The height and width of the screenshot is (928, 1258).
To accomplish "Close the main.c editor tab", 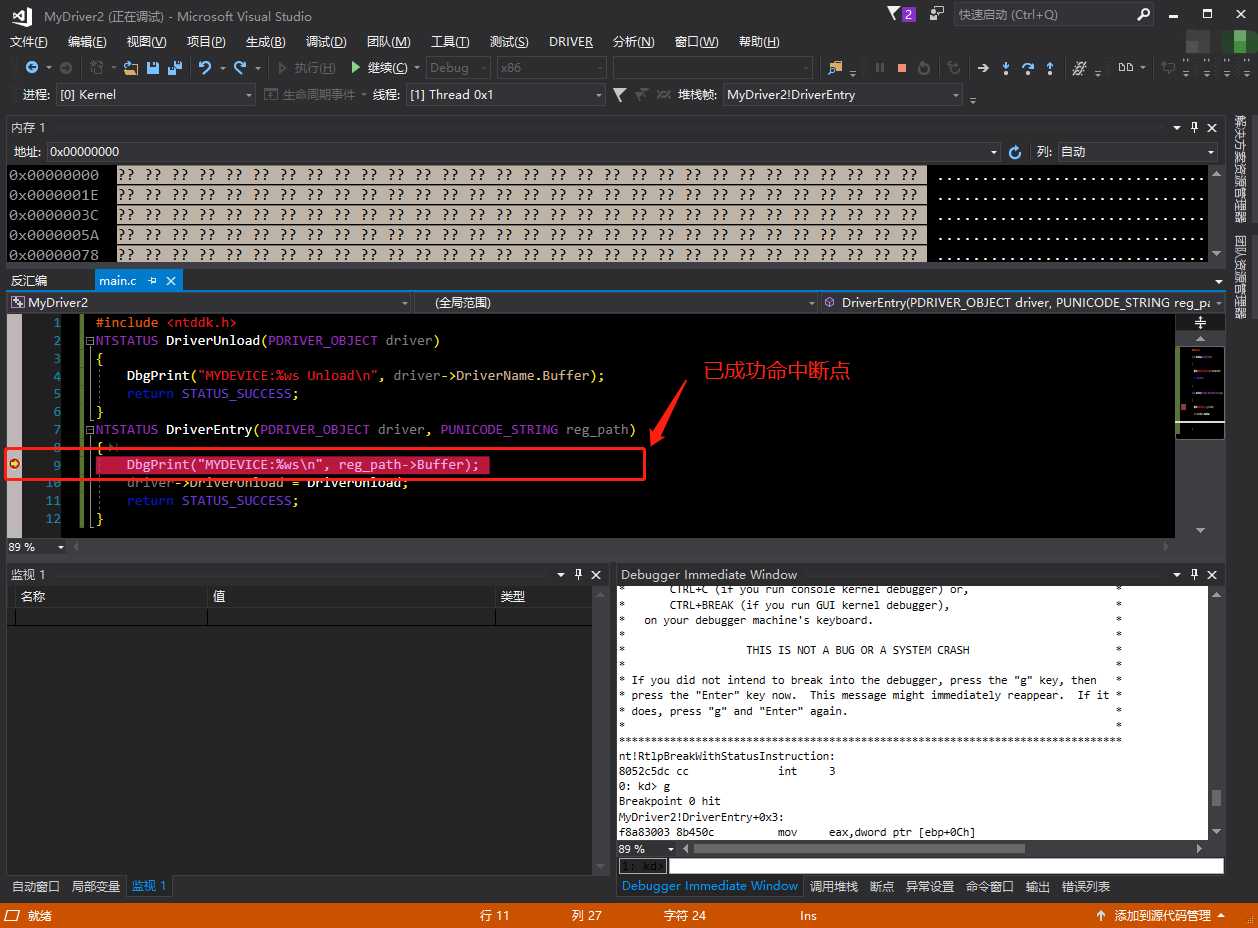I will 170,280.
